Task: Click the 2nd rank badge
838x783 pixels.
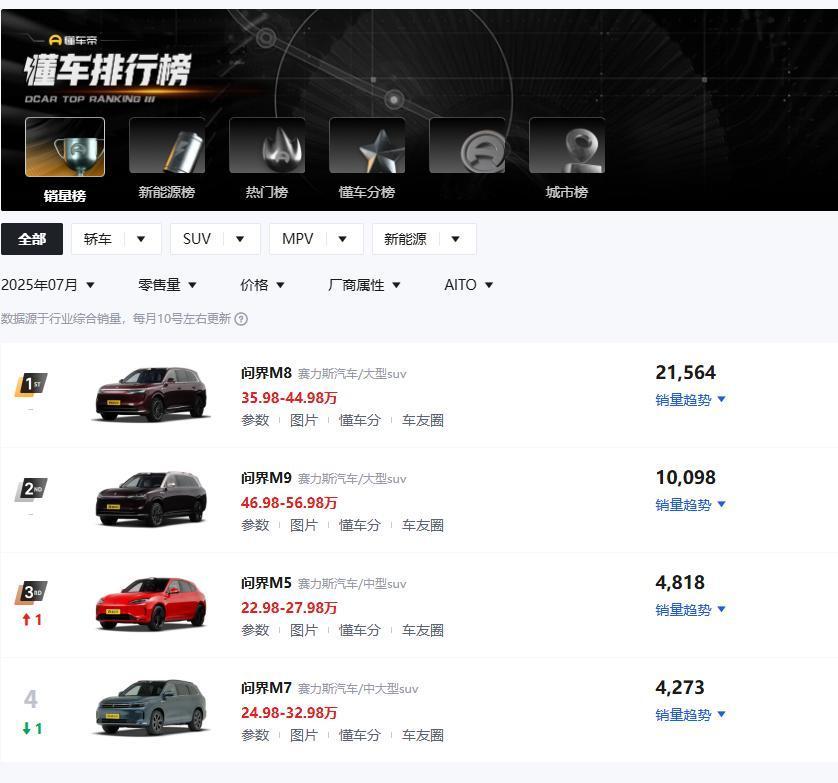Action: (x=31, y=489)
